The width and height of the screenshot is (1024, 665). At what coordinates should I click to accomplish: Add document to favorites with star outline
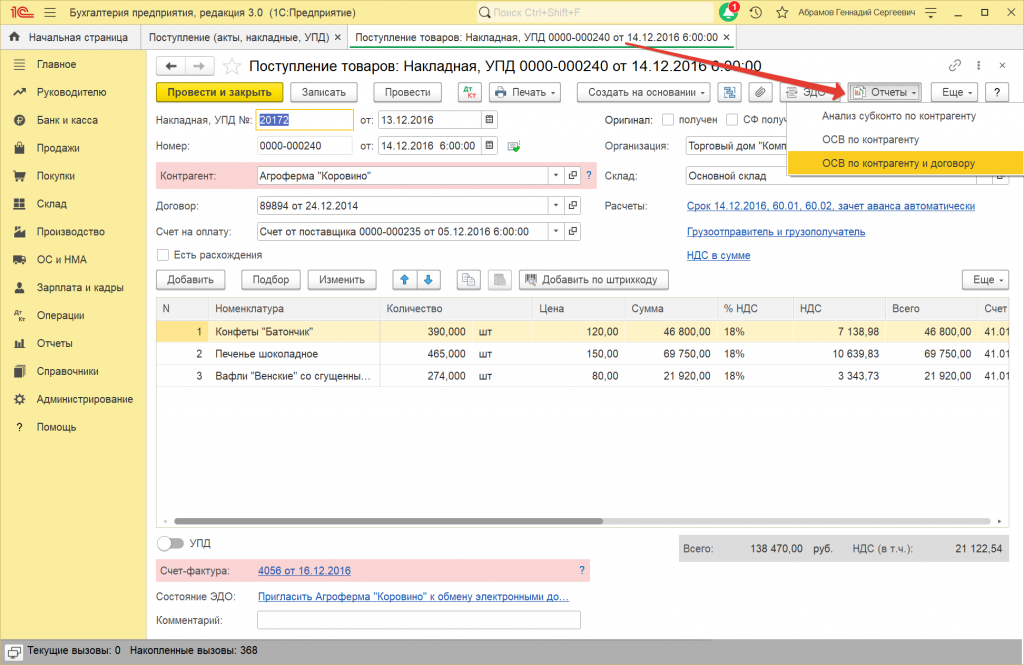pyautogui.click(x=232, y=66)
